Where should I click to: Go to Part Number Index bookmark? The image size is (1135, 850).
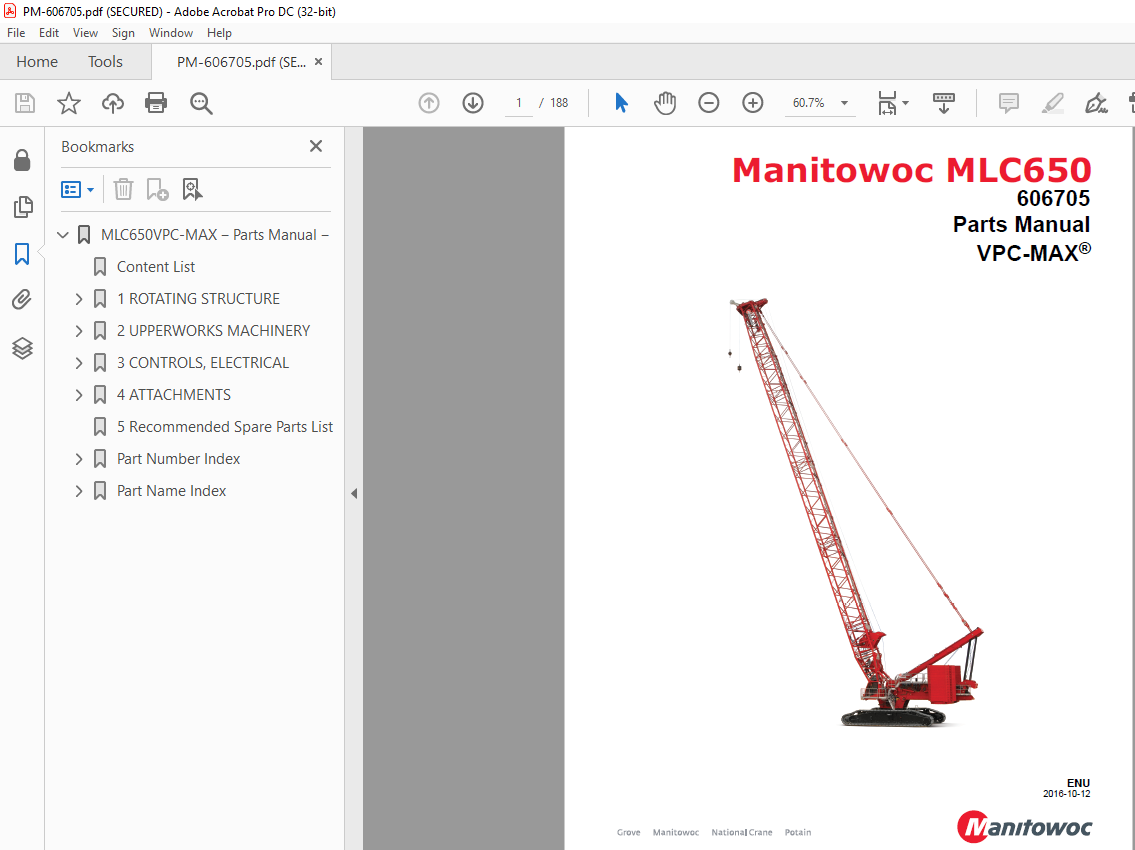tap(178, 459)
